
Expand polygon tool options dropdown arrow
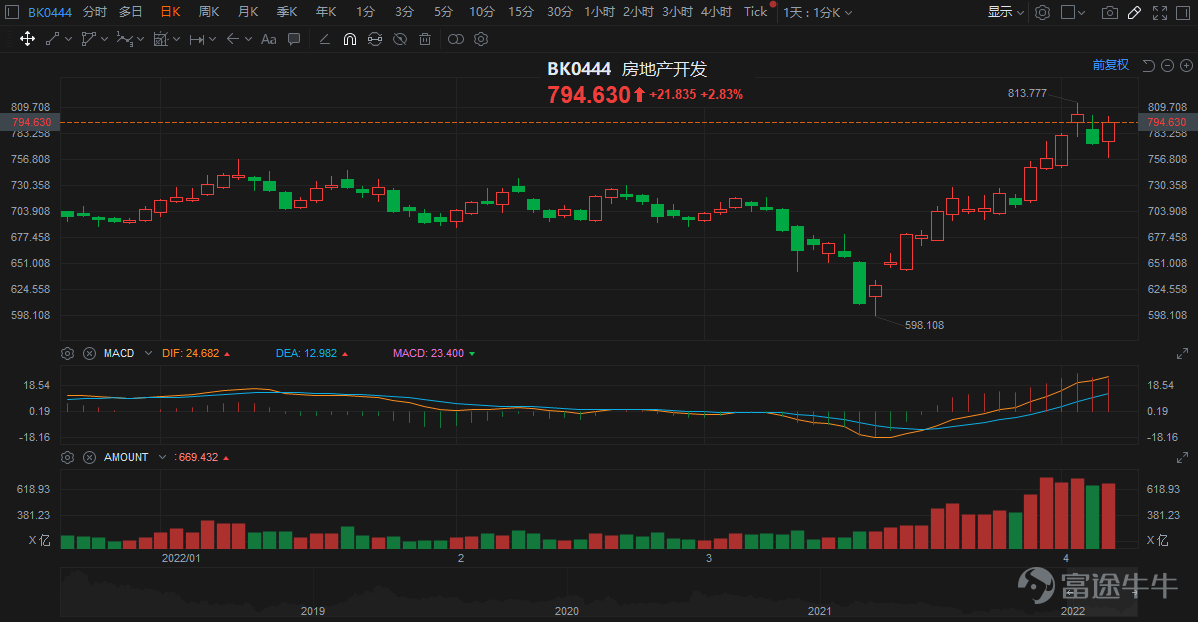pos(104,39)
